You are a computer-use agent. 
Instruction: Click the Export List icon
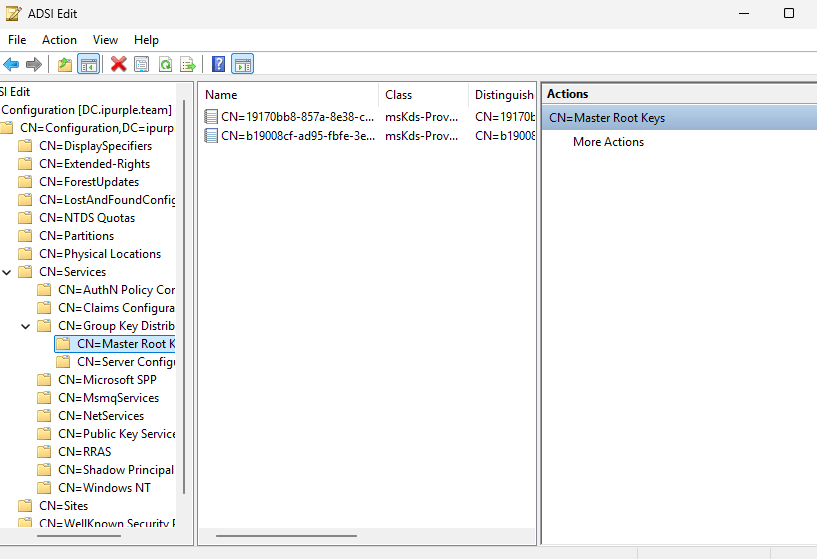187,64
